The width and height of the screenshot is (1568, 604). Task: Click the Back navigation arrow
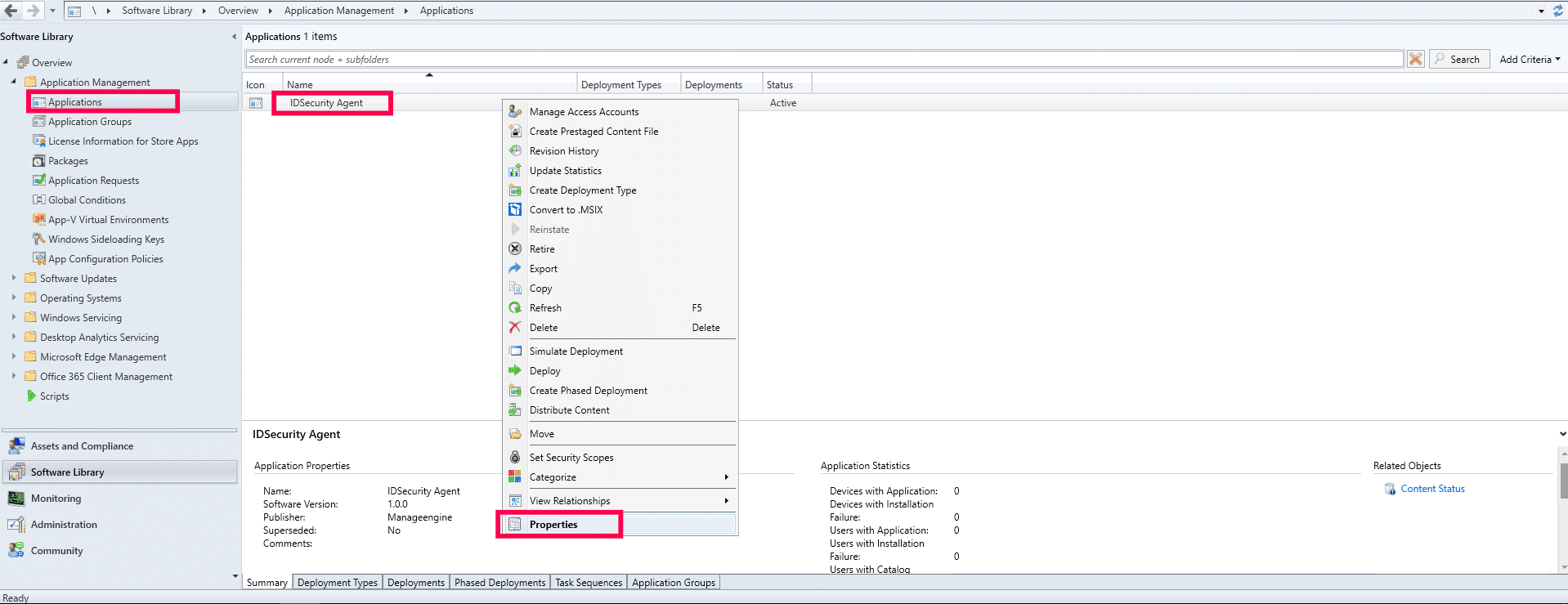click(11, 11)
